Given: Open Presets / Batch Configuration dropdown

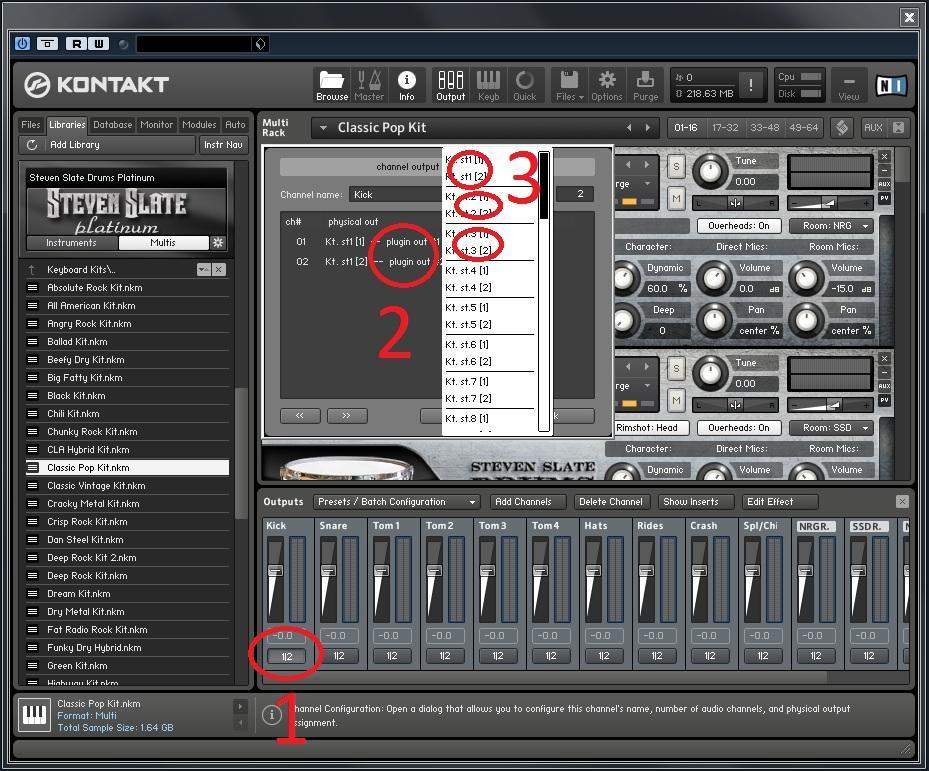Looking at the screenshot, I should coord(396,502).
